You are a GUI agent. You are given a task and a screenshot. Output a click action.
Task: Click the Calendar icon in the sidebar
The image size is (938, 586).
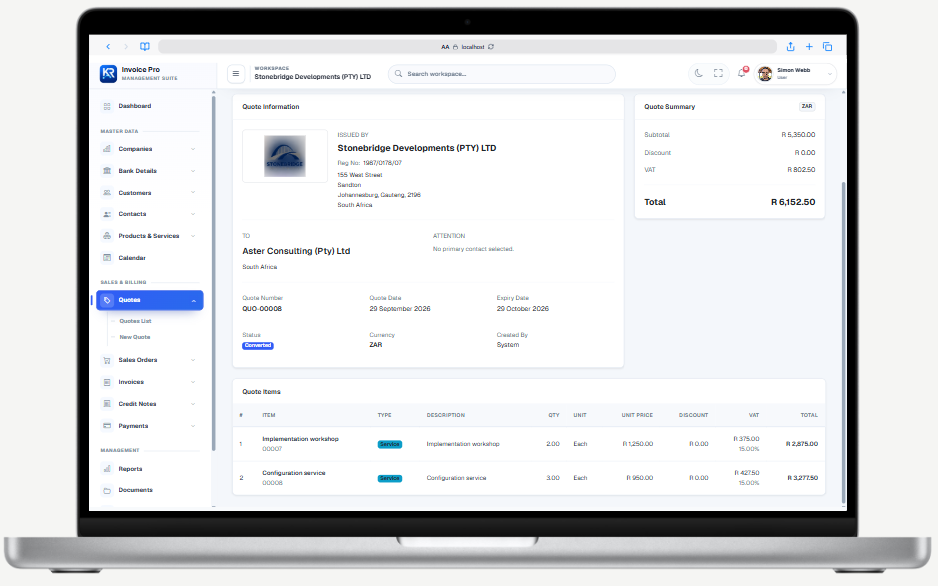point(107,258)
